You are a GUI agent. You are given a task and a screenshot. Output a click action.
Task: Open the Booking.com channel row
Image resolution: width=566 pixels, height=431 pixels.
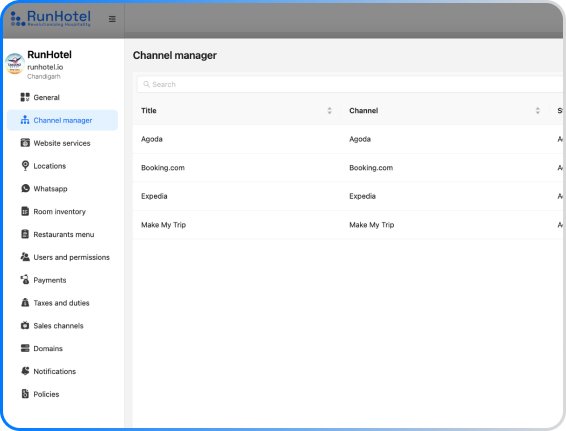(x=348, y=167)
